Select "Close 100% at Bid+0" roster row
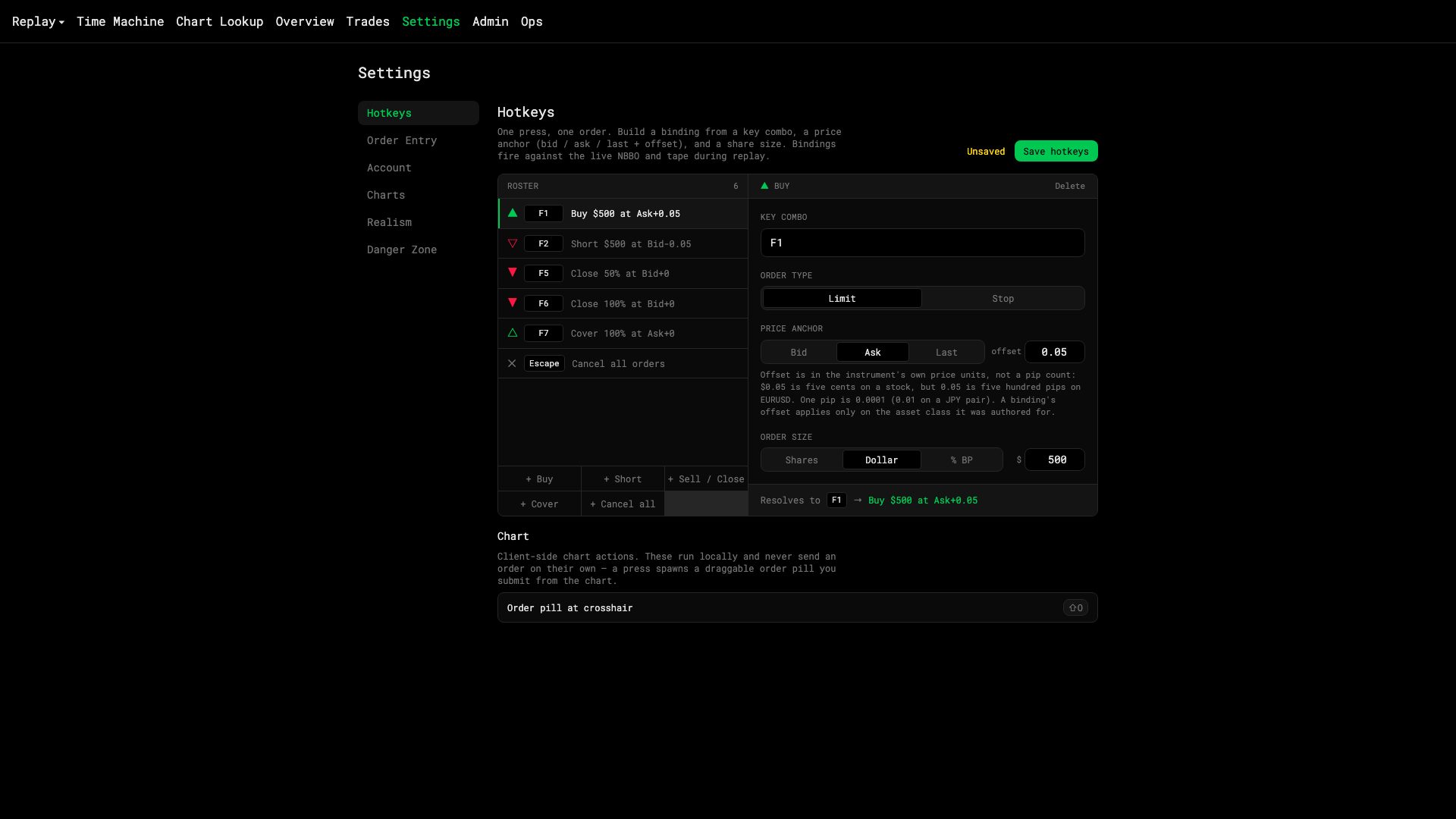1456x819 pixels. pos(623,303)
